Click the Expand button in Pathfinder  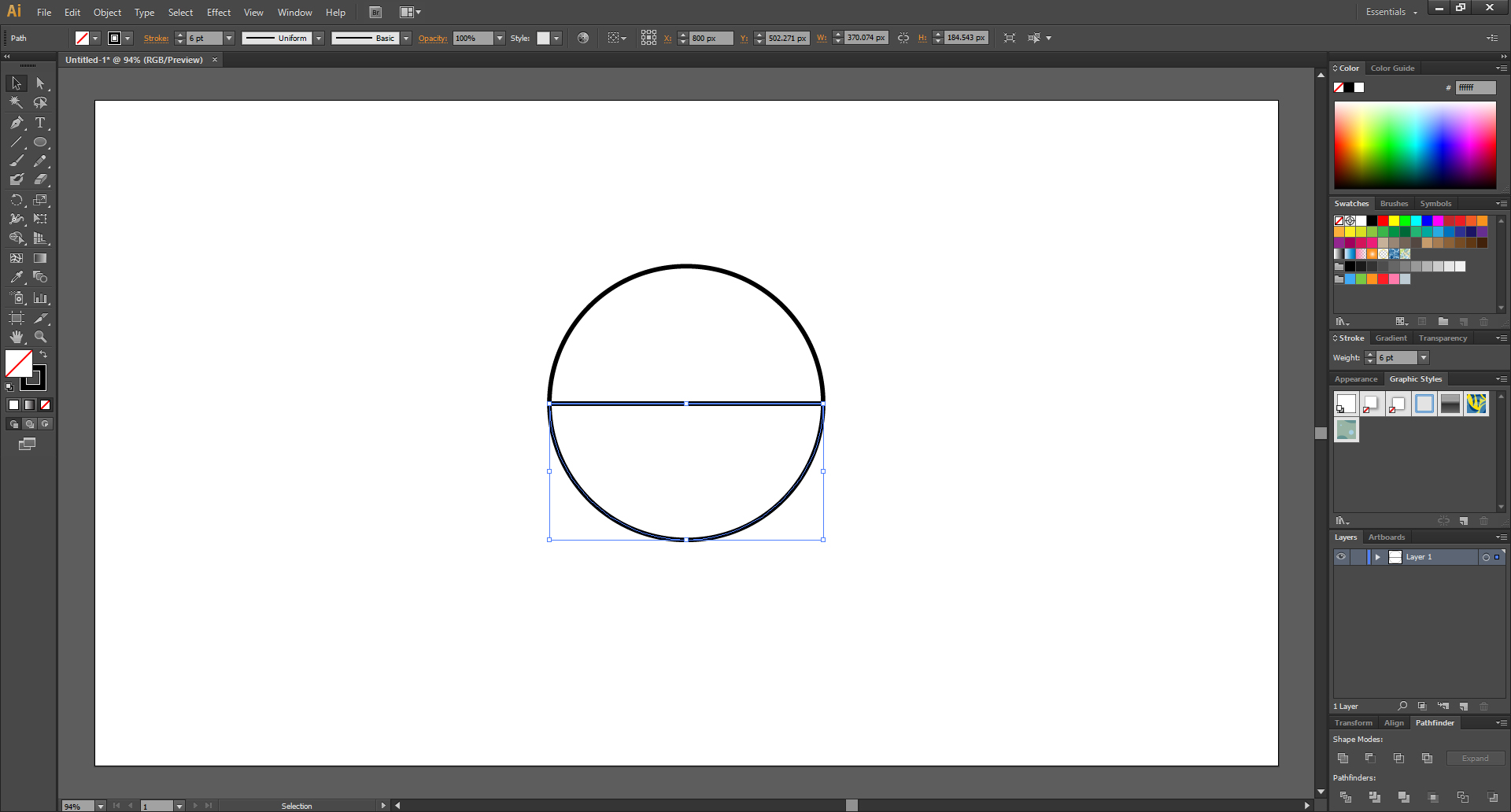coord(1476,758)
